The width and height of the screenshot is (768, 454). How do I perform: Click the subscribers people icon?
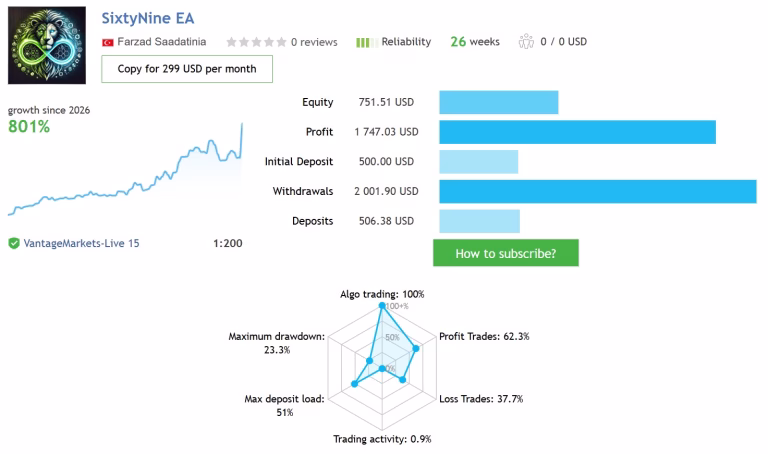(x=526, y=42)
